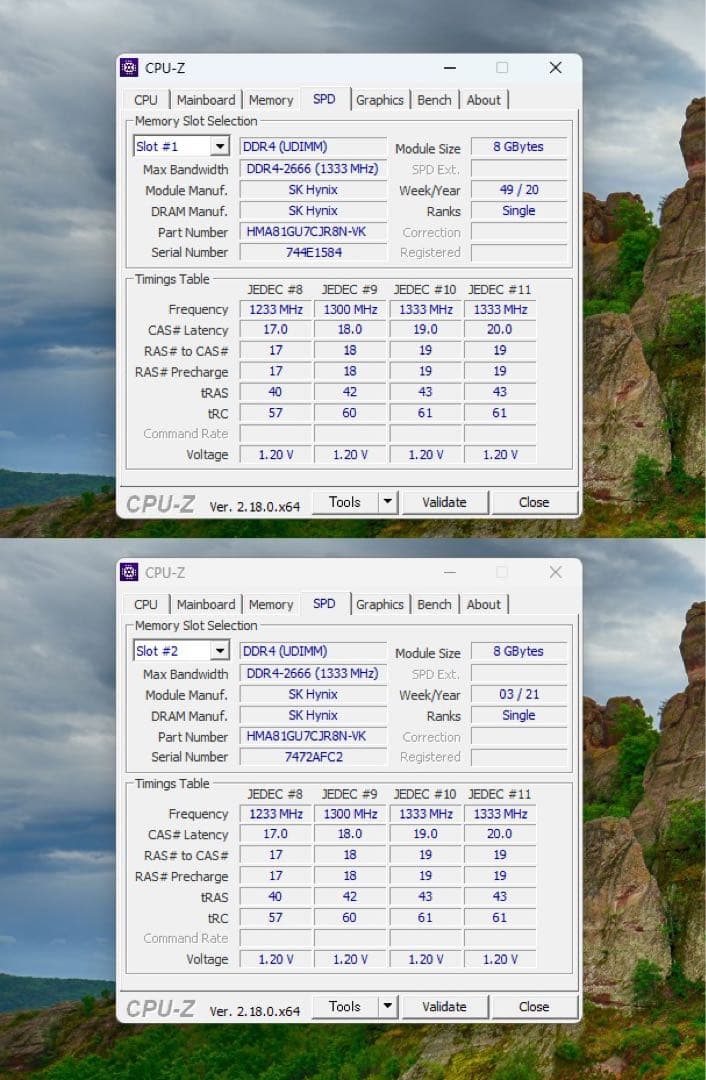Click the empty SPD Ext. field in Slot #1 window

pos(519,169)
